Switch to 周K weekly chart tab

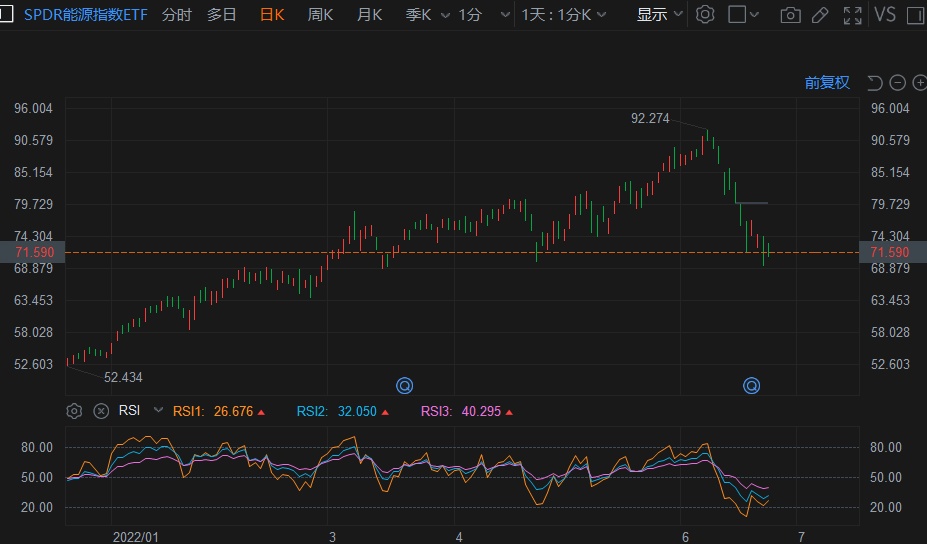click(320, 15)
